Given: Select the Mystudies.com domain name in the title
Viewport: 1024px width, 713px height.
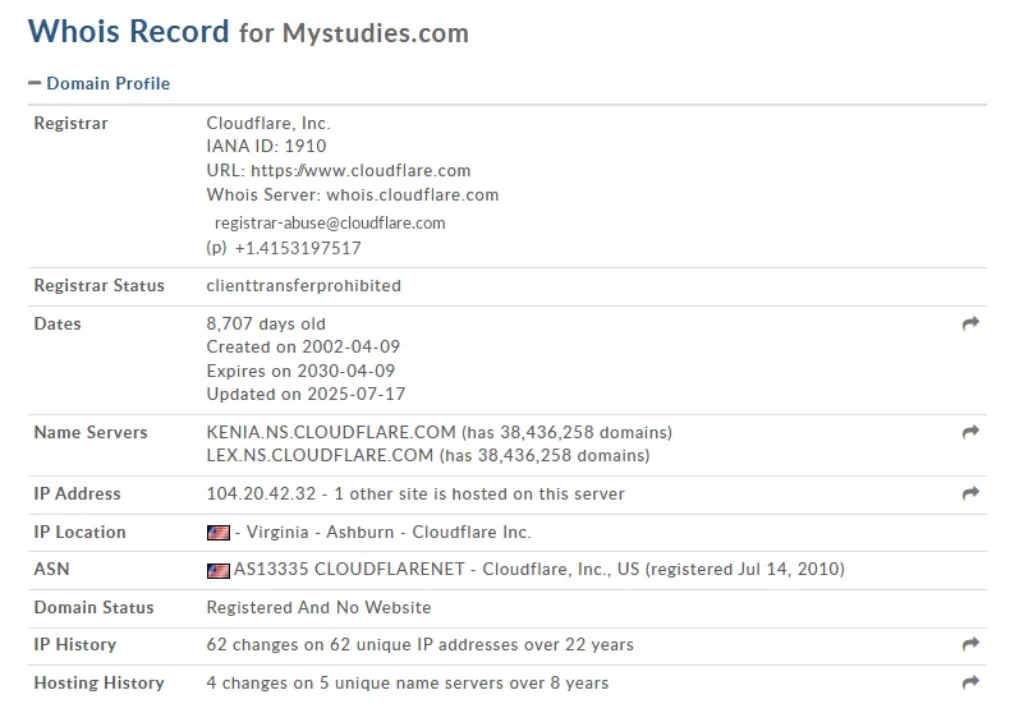Looking at the screenshot, I should coord(376,33).
